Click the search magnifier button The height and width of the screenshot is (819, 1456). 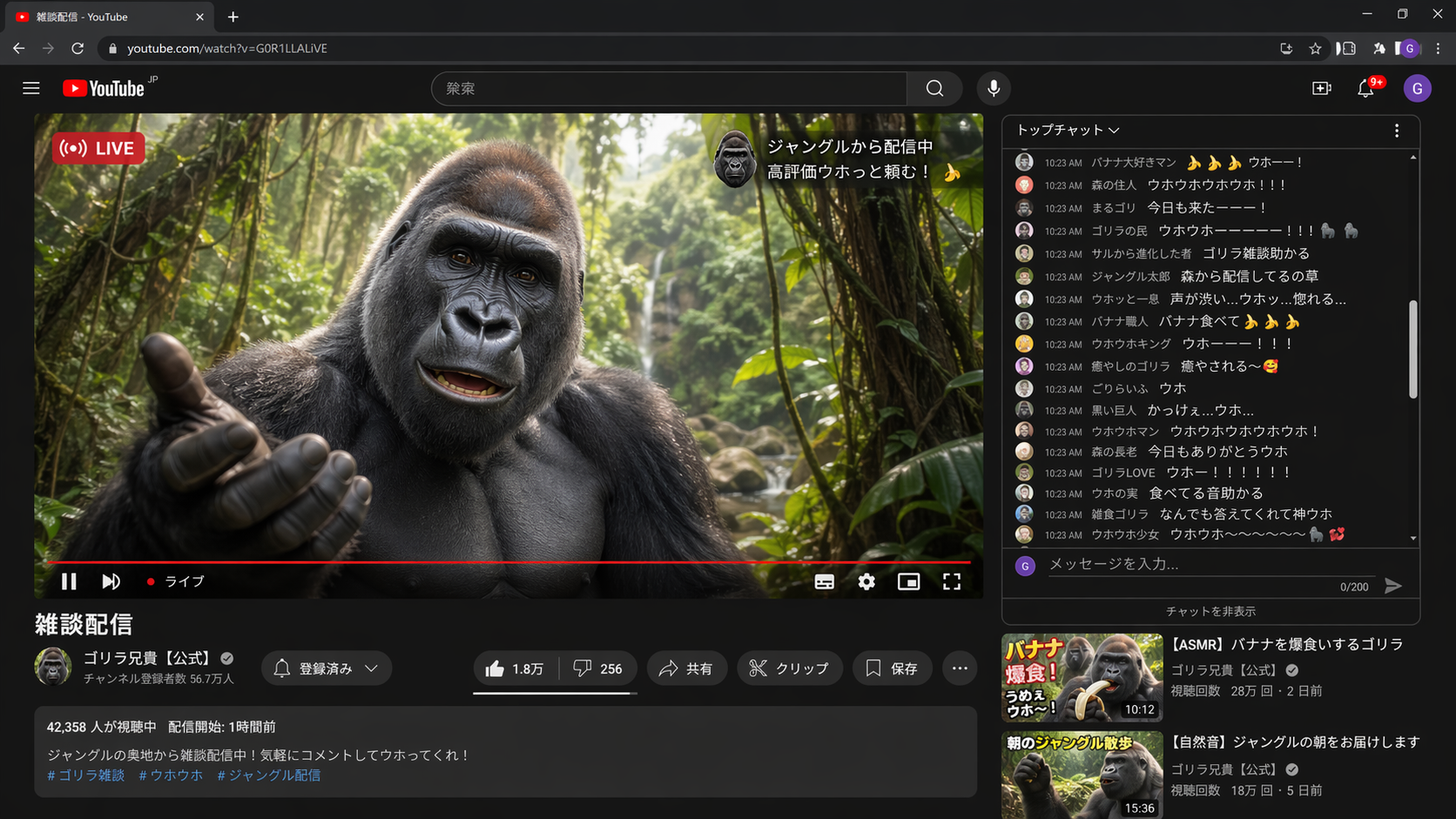point(934,88)
